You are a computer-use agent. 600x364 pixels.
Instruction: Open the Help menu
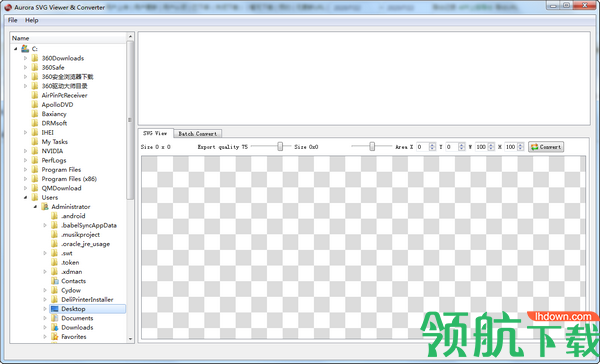[x=32, y=20]
